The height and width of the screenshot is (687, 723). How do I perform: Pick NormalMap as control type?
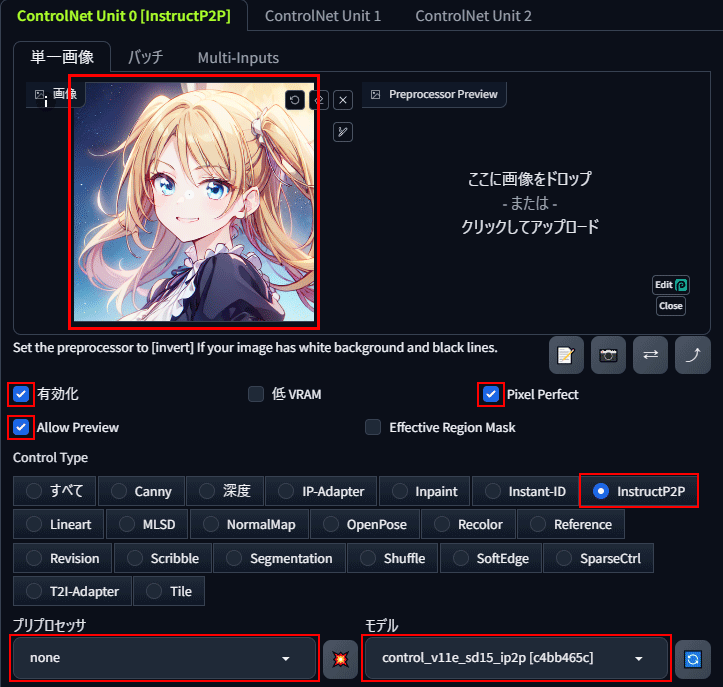pos(249,524)
